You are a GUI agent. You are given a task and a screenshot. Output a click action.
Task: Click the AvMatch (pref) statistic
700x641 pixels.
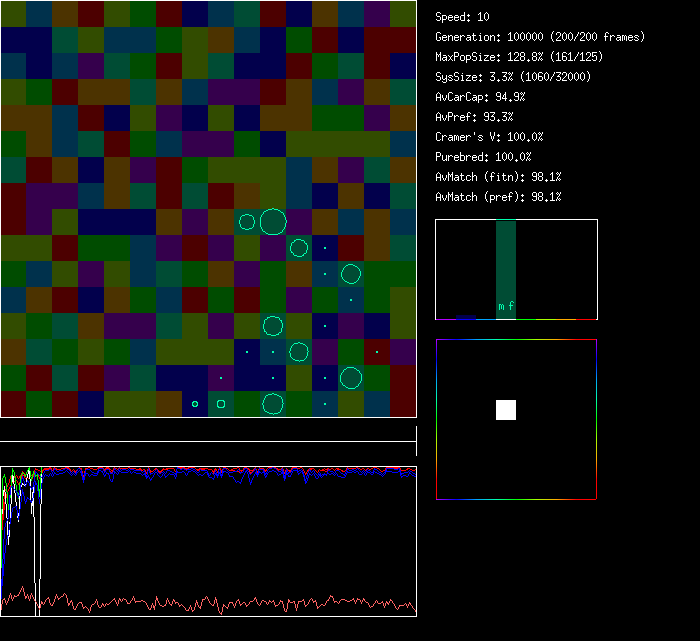tap(498, 197)
